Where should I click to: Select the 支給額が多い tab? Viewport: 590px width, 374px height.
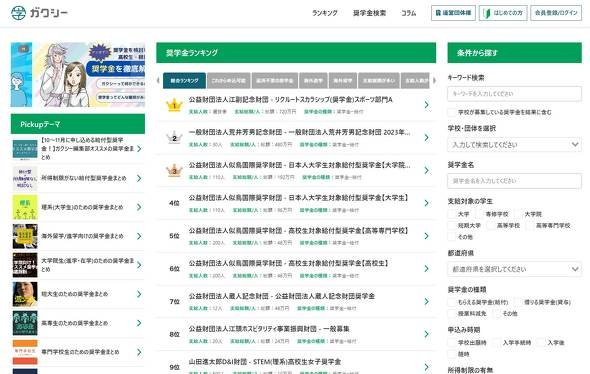tap(379, 81)
